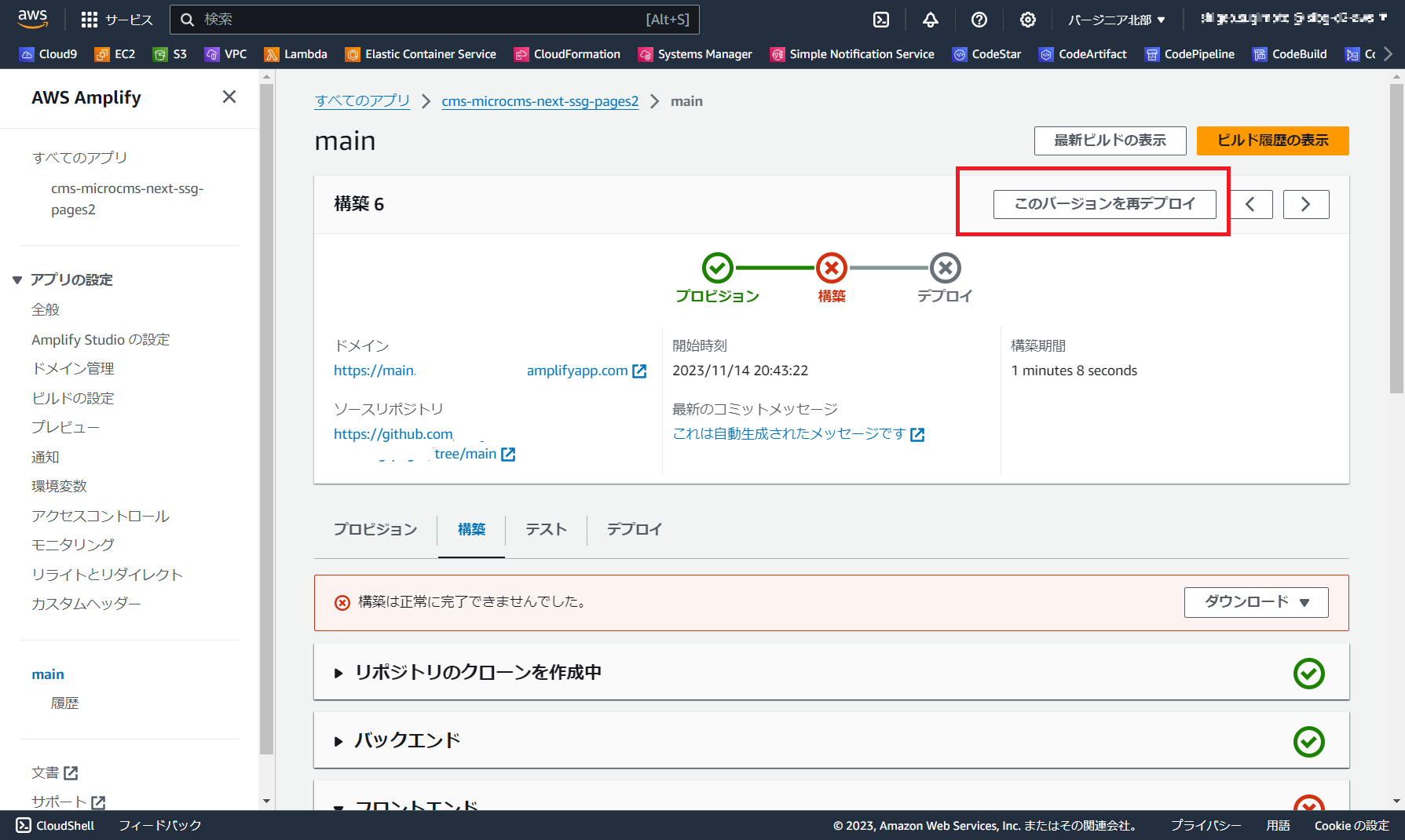Open ドメイン管理 settings
The height and width of the screenshot is (840, 1405).
click(x=73, y=368)
